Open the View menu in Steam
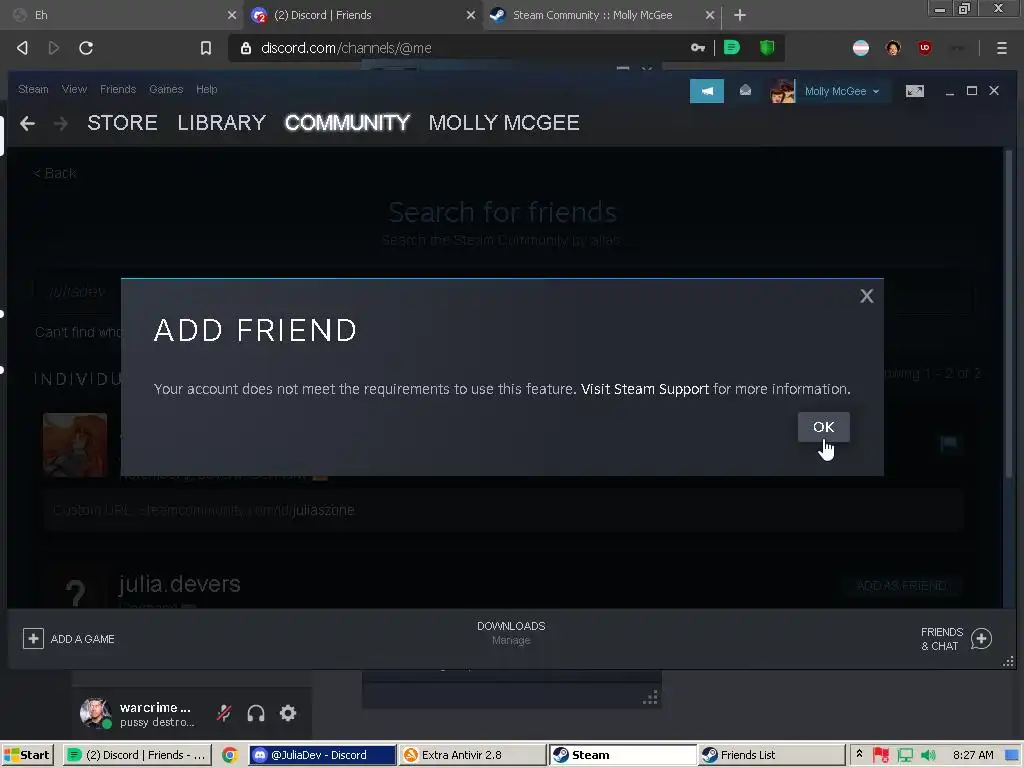Viewport: 1024px width, 768px height. (x=74, y=89)
